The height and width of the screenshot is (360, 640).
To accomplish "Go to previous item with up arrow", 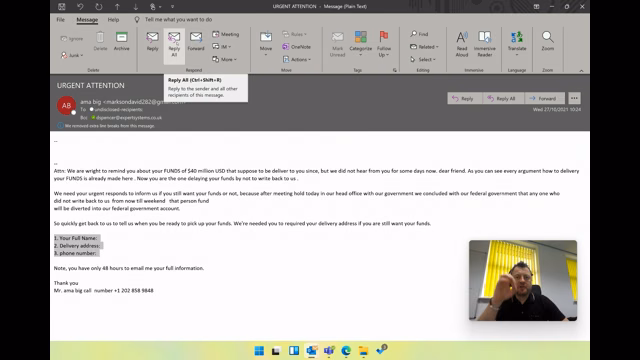I will (117, 7).
